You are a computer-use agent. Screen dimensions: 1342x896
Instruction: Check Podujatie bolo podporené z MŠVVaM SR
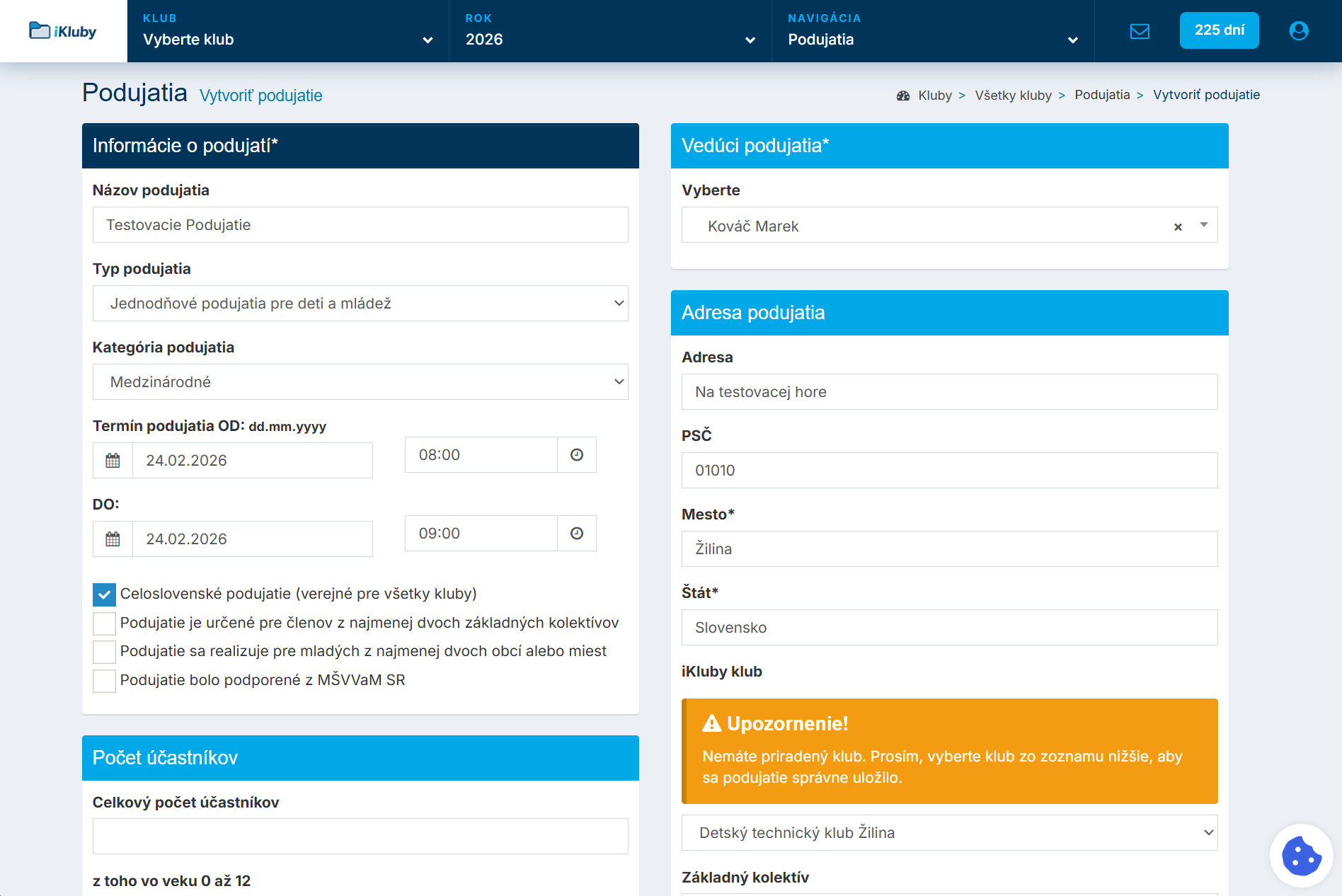[x=104, y=681]
